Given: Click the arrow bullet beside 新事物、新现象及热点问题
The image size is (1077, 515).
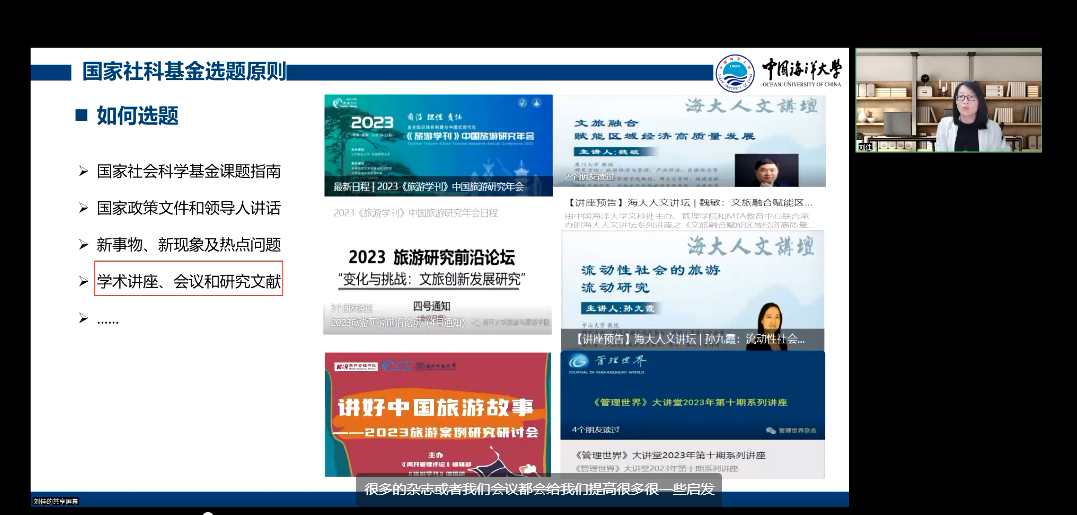Looking at the screenshot, I should pos(83,245).
